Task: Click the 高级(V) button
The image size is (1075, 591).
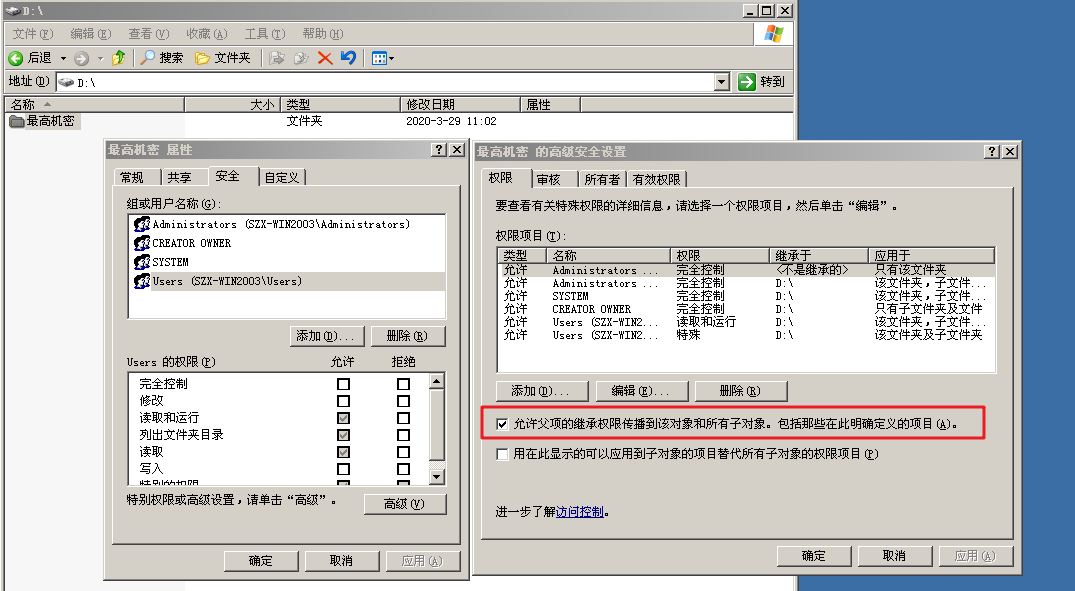Action: (x=404, y=504)
